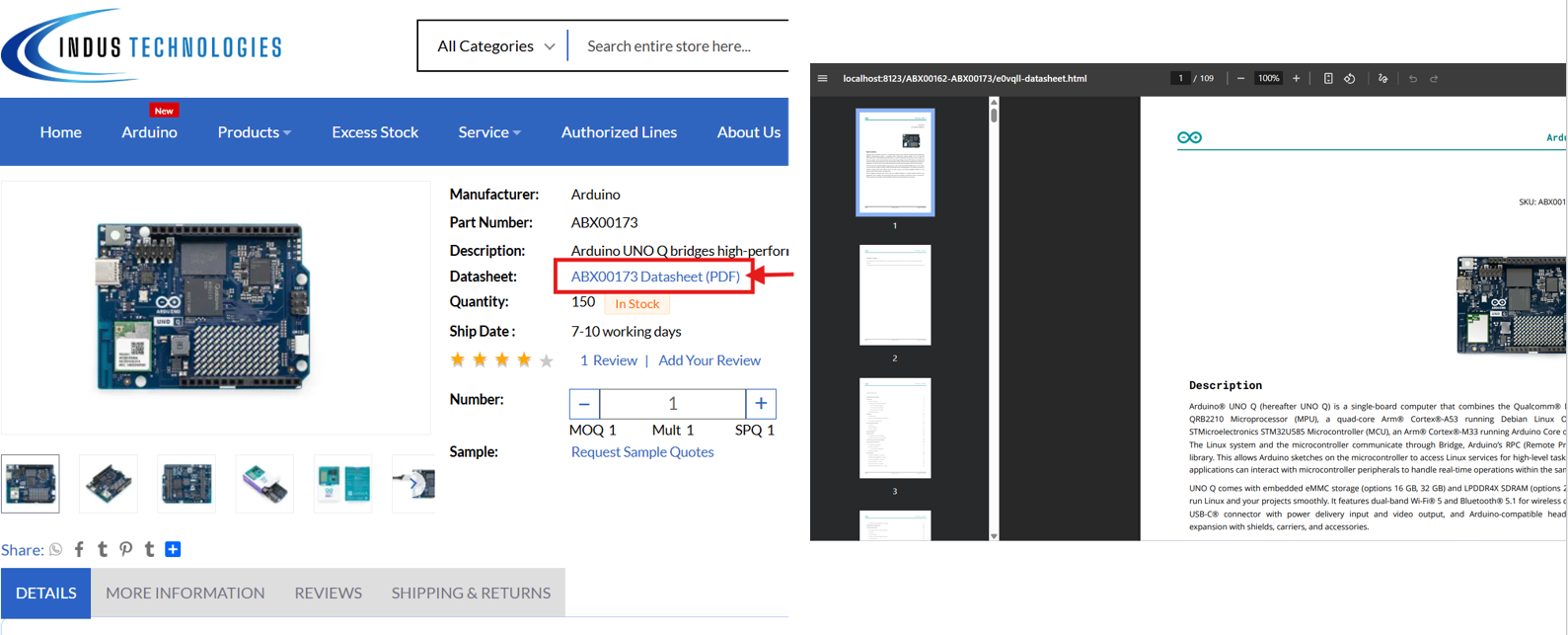
Task: Click the scroll-down arrow of thumbnail sidebar
Action: click(x=994, y=536)
